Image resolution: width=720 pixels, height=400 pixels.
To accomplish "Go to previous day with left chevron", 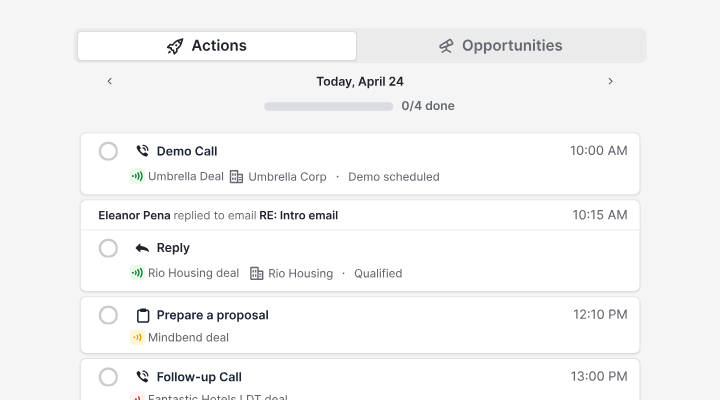I will 110,81.
